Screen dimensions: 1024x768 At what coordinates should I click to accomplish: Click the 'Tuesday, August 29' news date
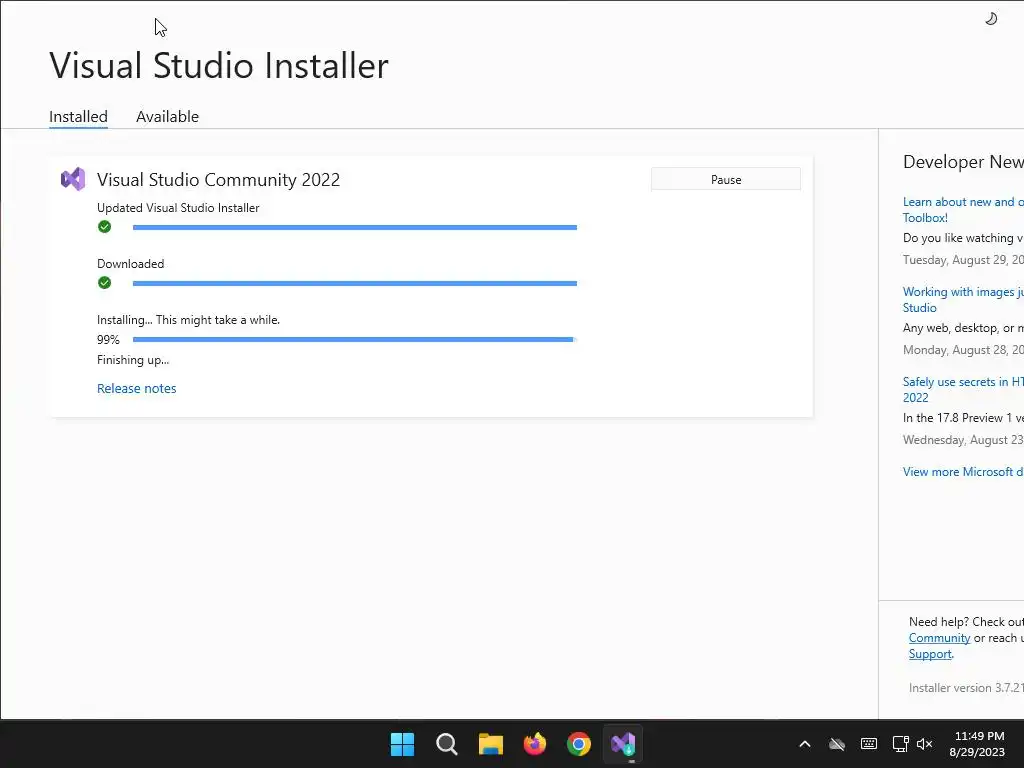tap(963, 260)
